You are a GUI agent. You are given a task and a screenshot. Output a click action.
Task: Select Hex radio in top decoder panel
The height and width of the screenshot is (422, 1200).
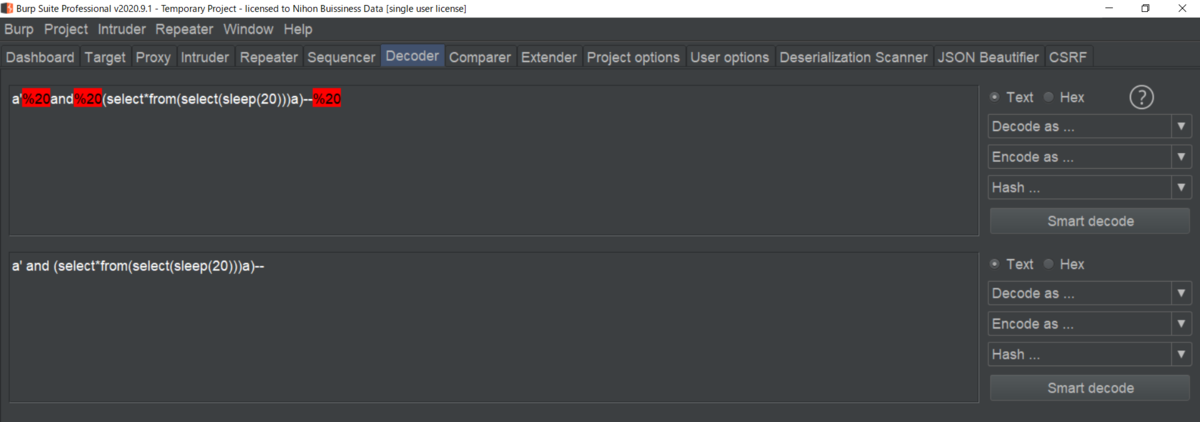click(1064, 97)
